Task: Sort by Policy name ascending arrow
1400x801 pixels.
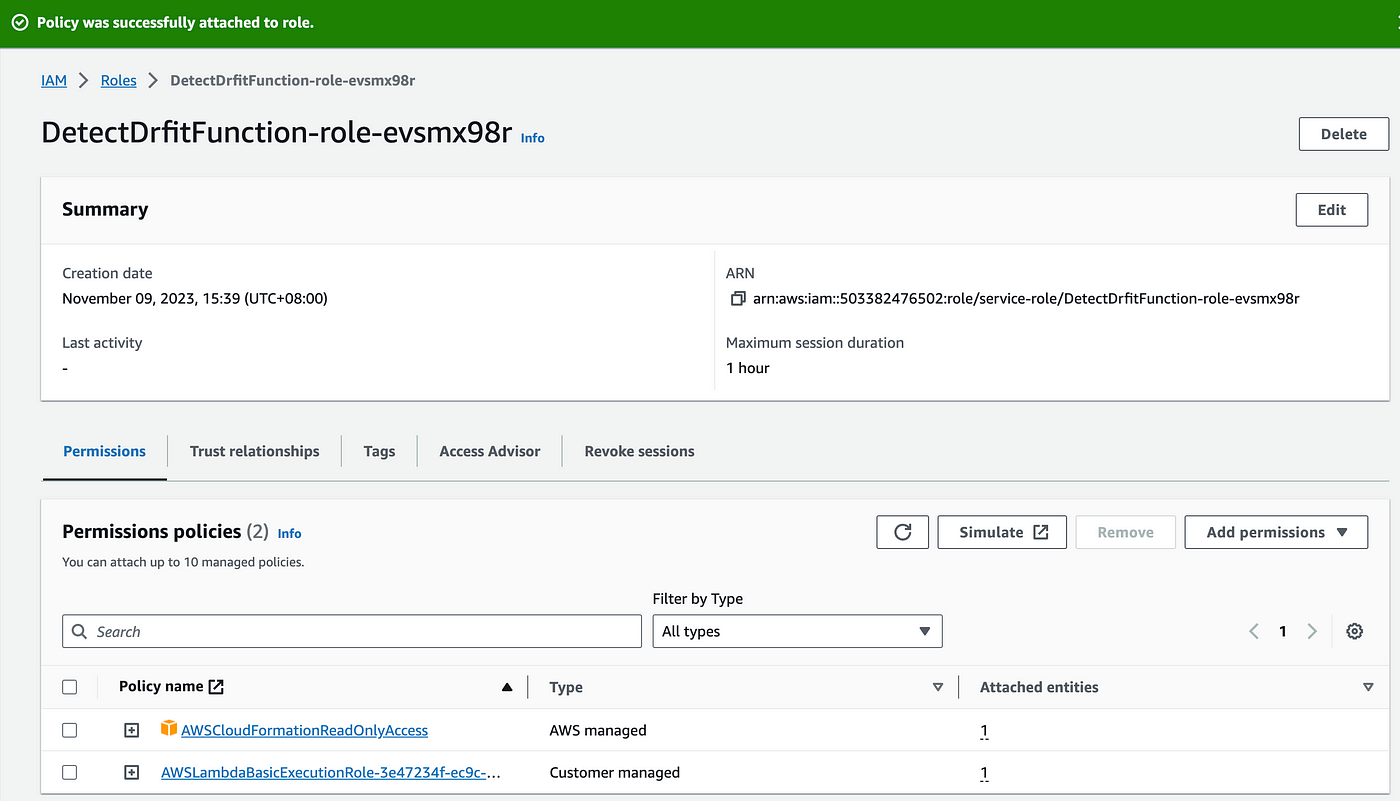Action: coord(507,687)
